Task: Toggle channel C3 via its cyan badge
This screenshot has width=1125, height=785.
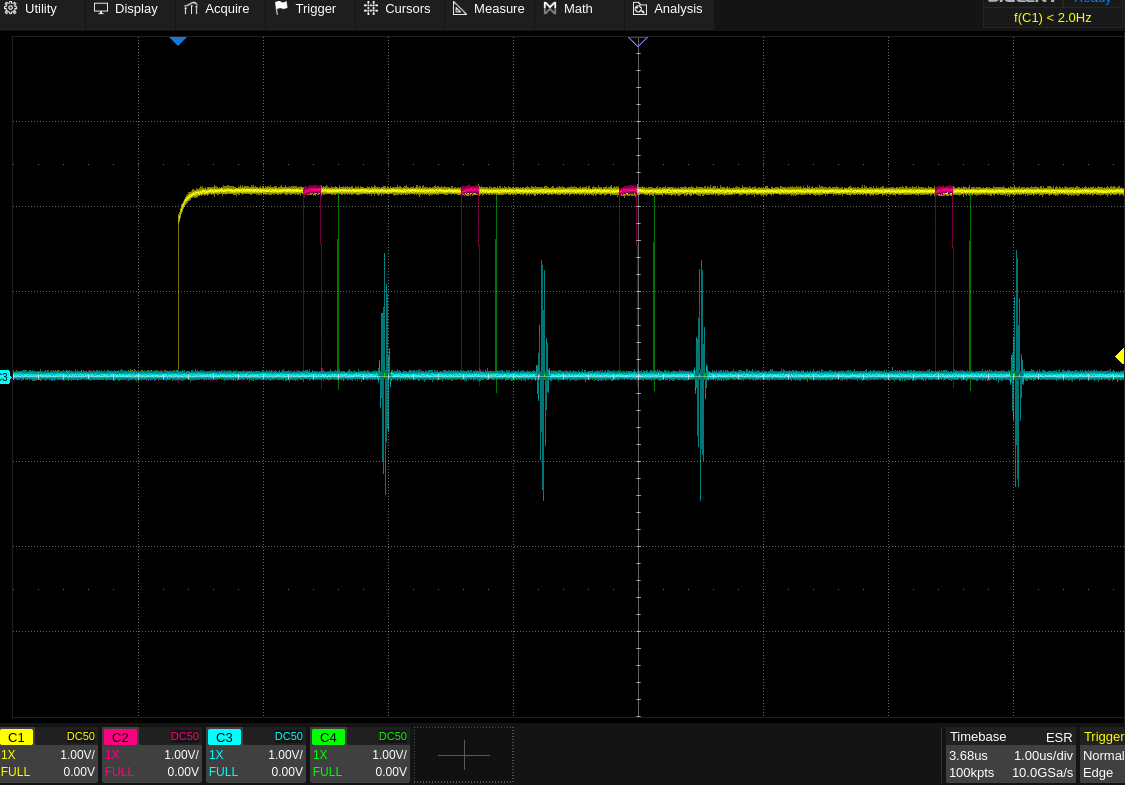Action: click(225, 737)
